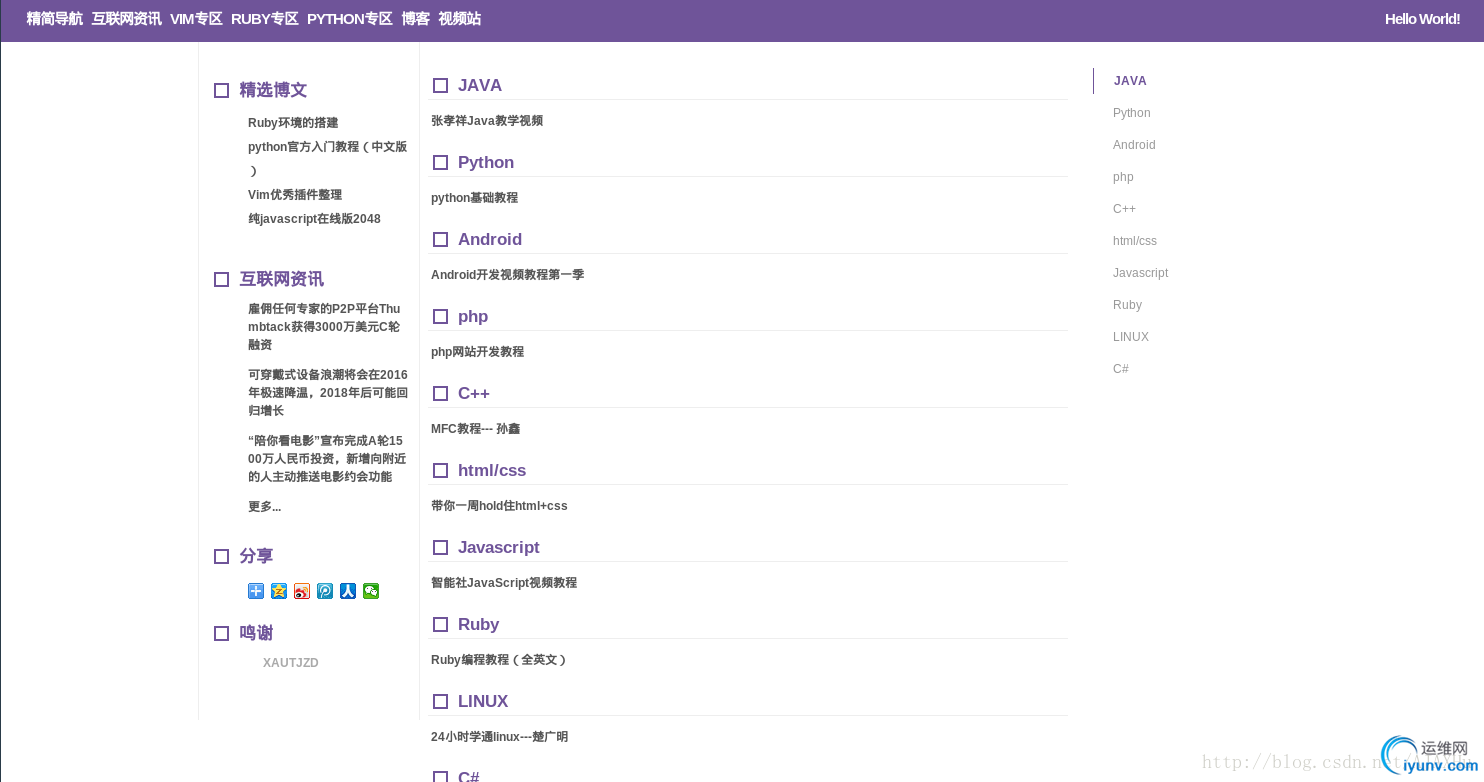The height and width of the screenshot is (782, 1484).
Task: Jump to C++ in the right index
Action: click(x=1124, y=209)
